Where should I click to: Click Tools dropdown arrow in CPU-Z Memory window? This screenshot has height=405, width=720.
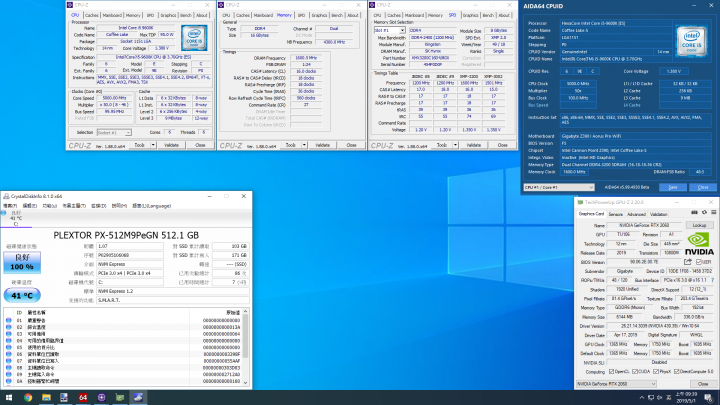click(304, 145)
